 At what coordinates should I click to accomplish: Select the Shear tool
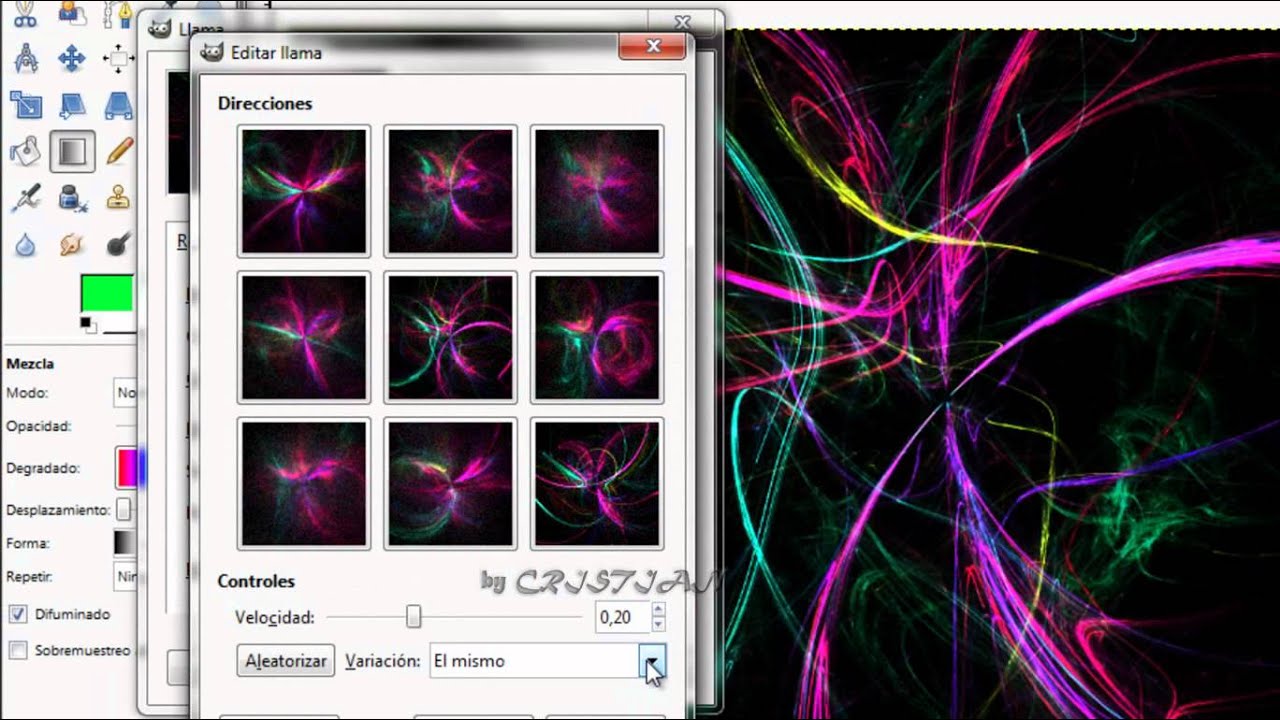coord(72,104)
